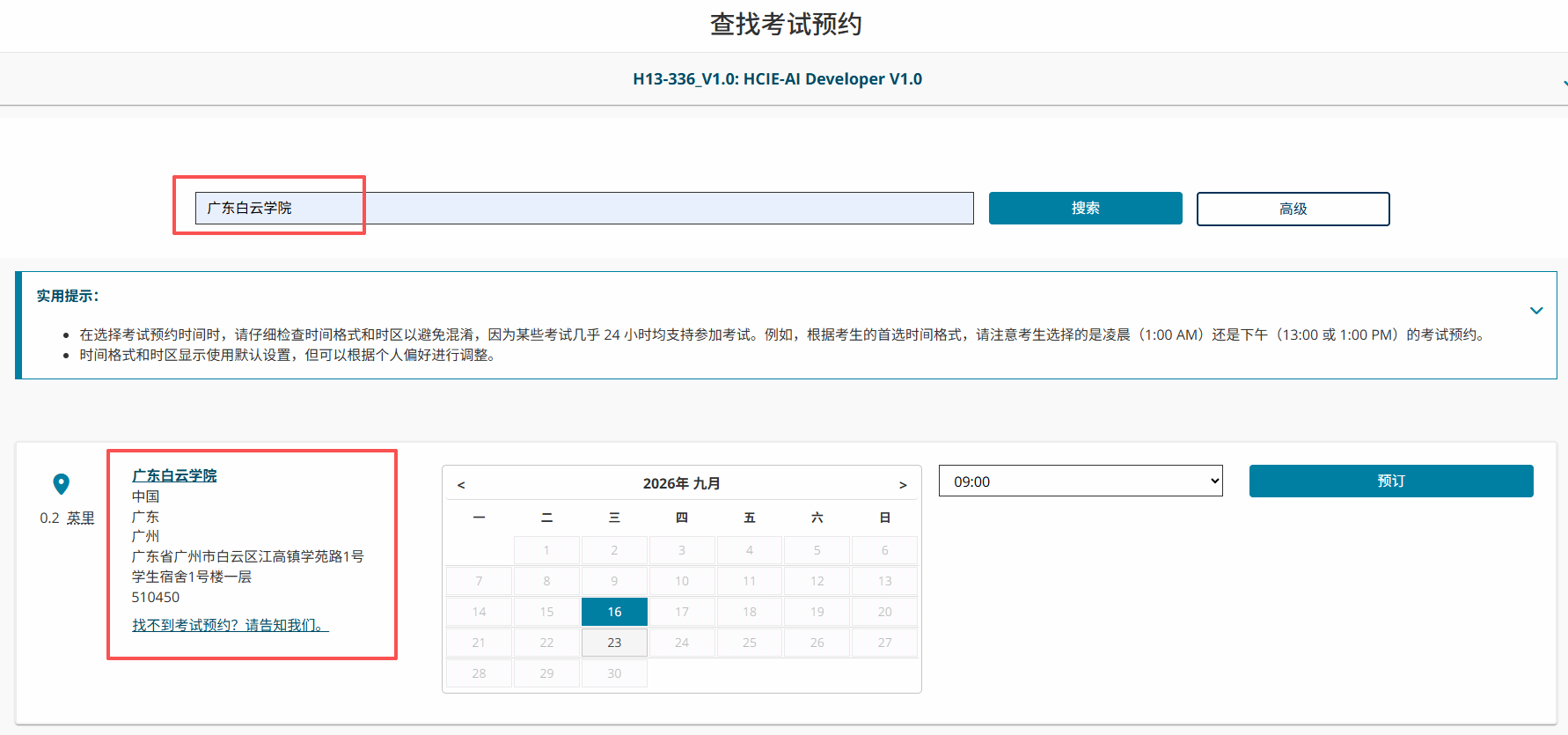
Task: Open the 09:00 time dropdown
Action: [1081, 481]
